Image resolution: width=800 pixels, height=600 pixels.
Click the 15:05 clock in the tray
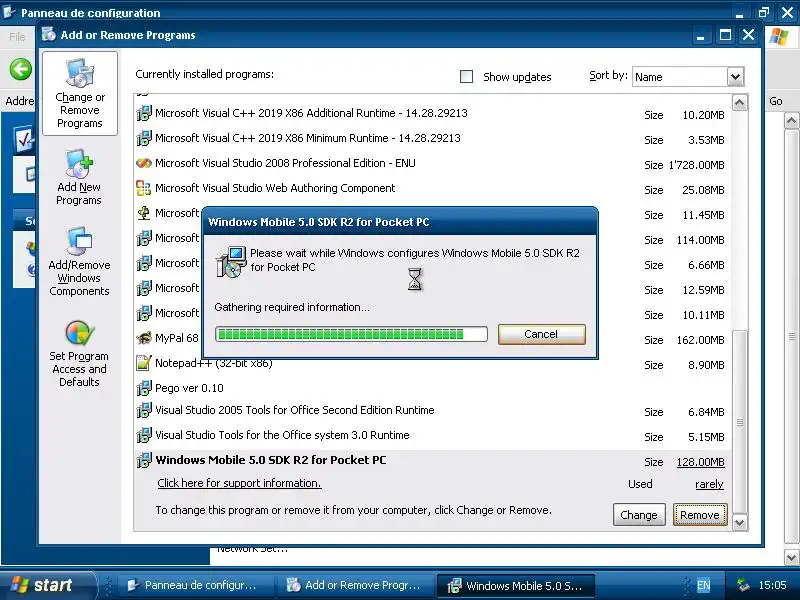click(x=772, y=585)
